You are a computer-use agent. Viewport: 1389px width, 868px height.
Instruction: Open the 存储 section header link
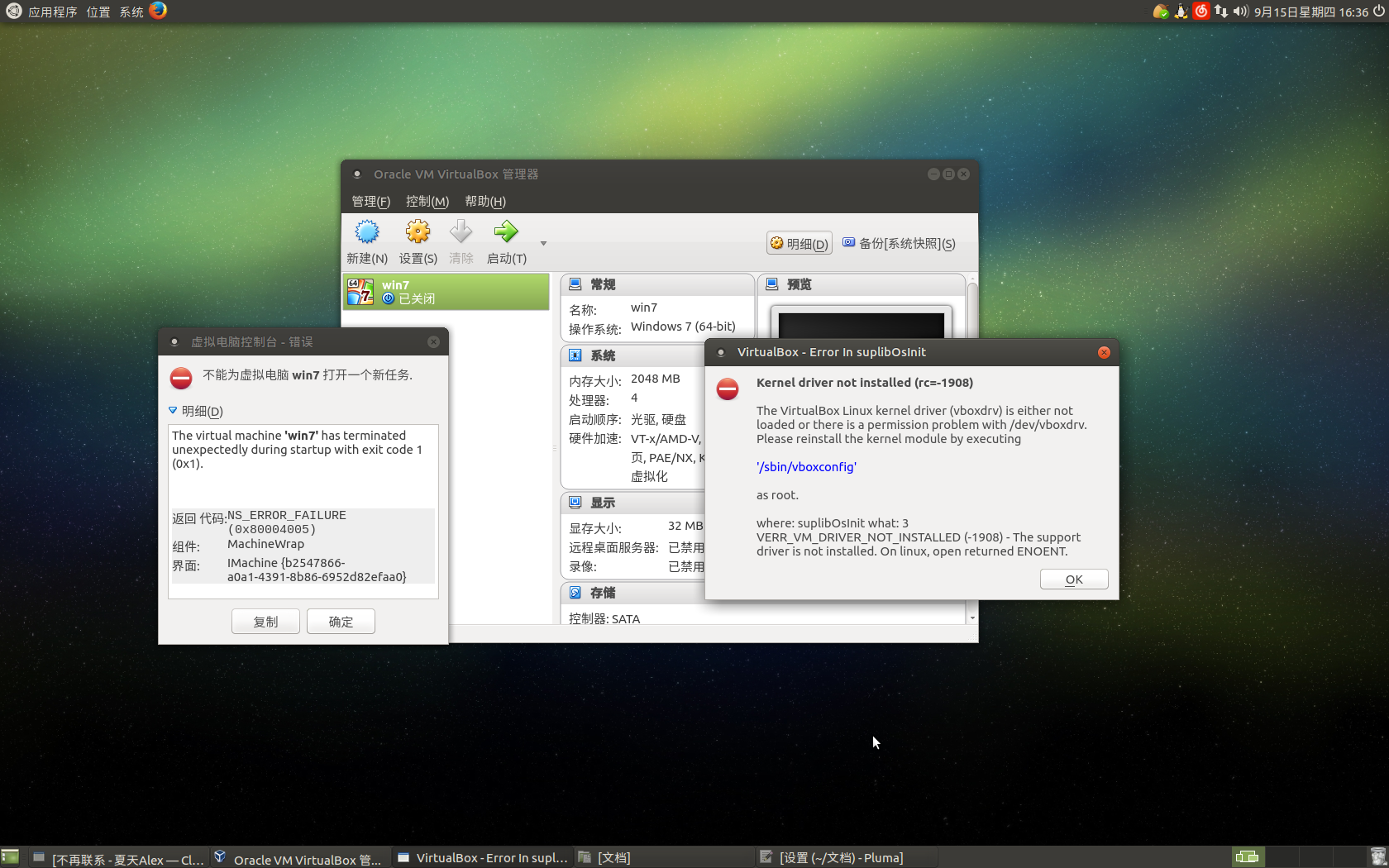(603, 593)
